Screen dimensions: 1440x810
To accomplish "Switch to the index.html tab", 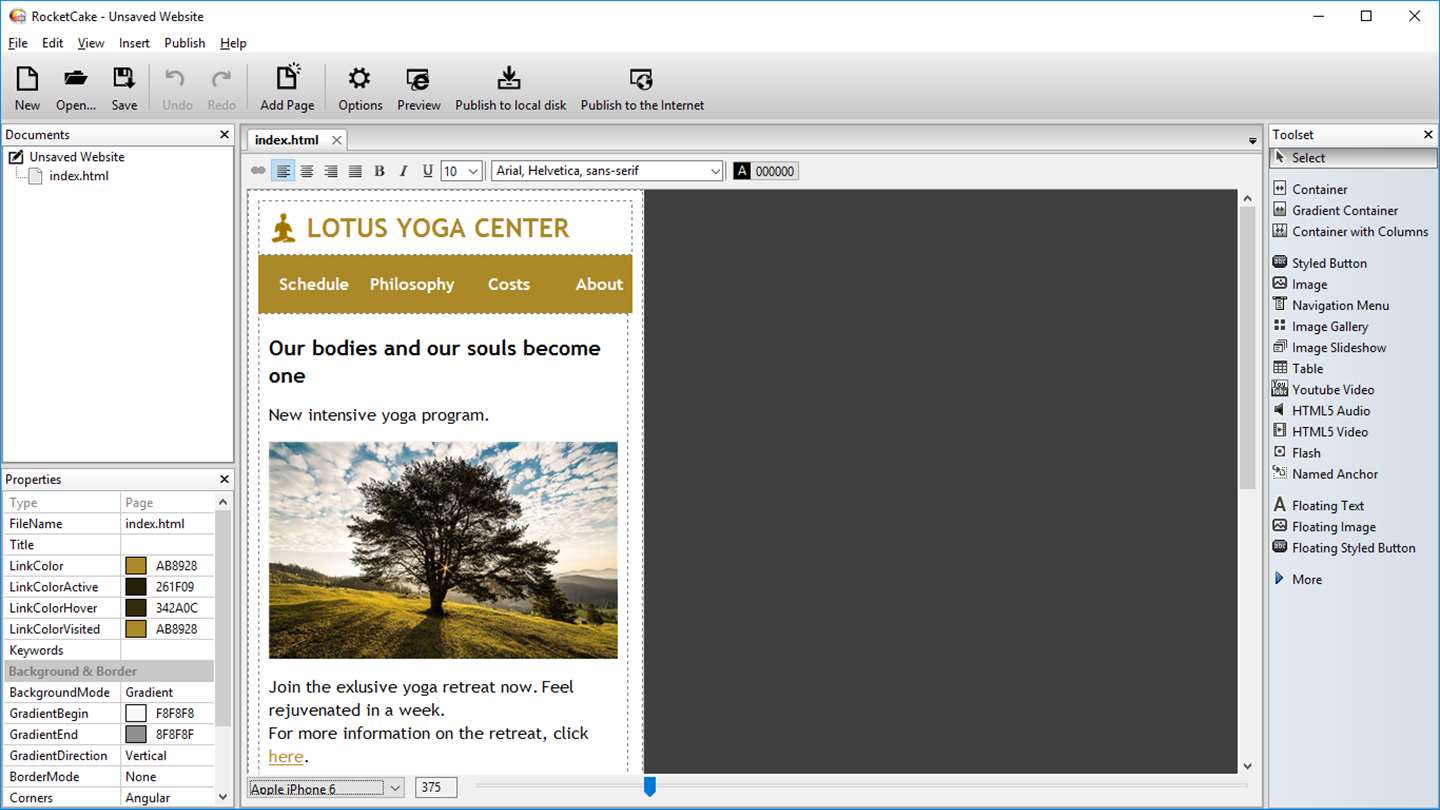I will pos(286,140).
